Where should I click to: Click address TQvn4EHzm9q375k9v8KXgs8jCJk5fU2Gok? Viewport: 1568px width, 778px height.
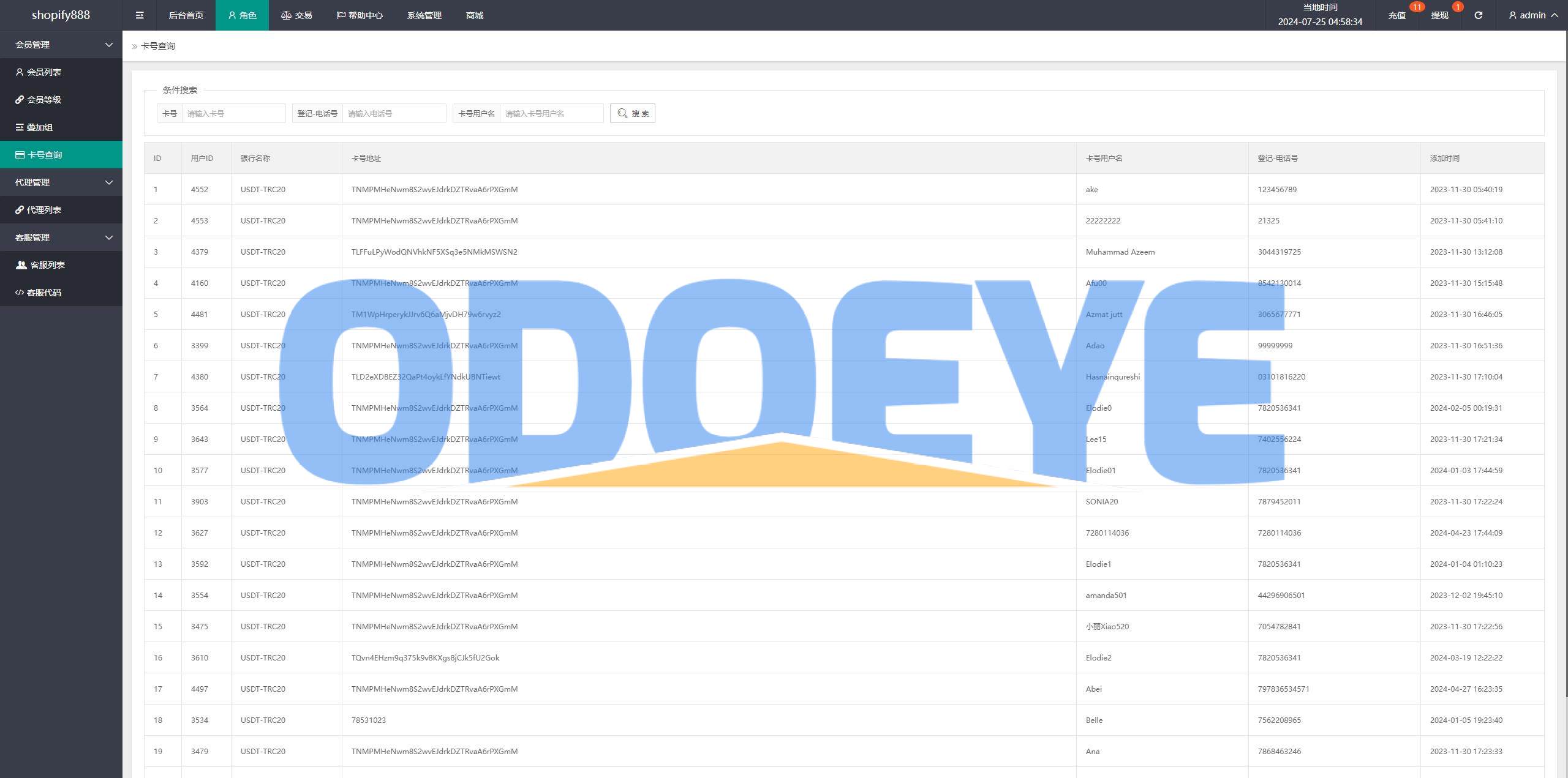coord(426,657)
